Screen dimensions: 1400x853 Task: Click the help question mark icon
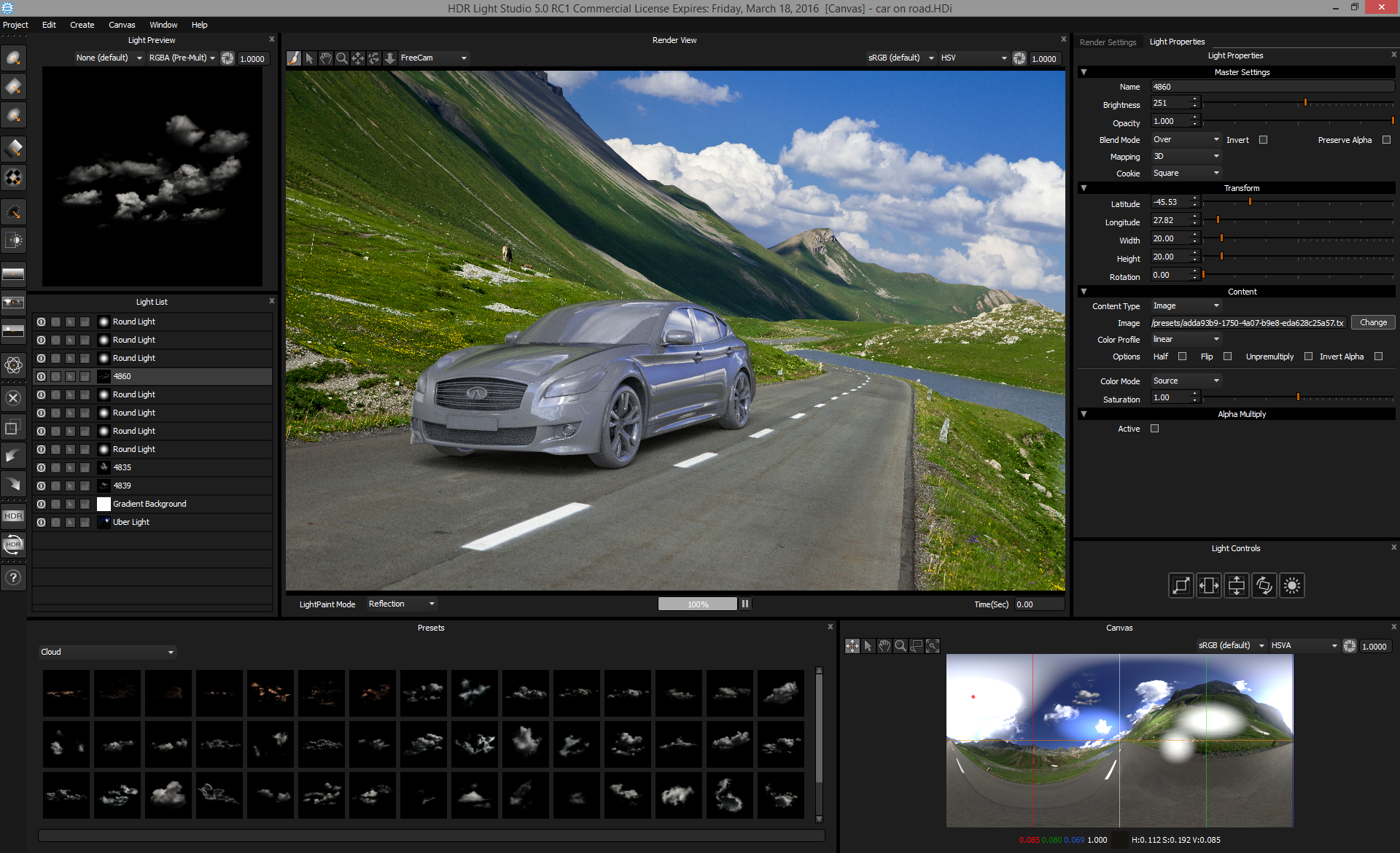(13, 578)
